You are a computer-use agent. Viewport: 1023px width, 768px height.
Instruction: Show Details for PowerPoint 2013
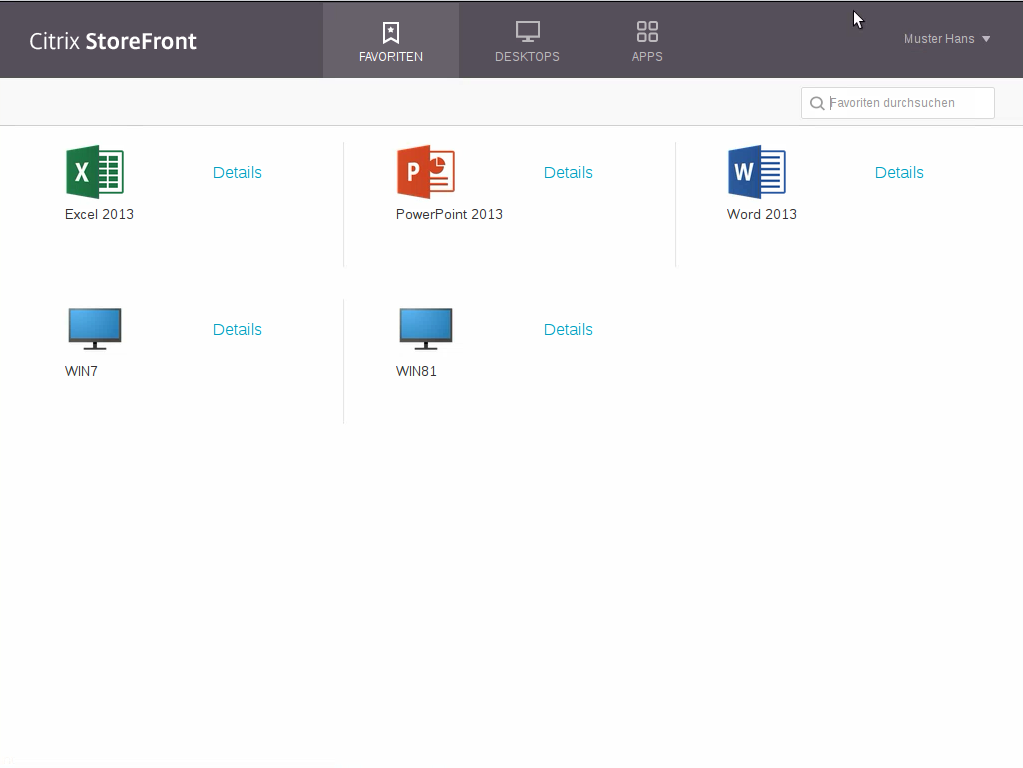click(x=568, y=172)
